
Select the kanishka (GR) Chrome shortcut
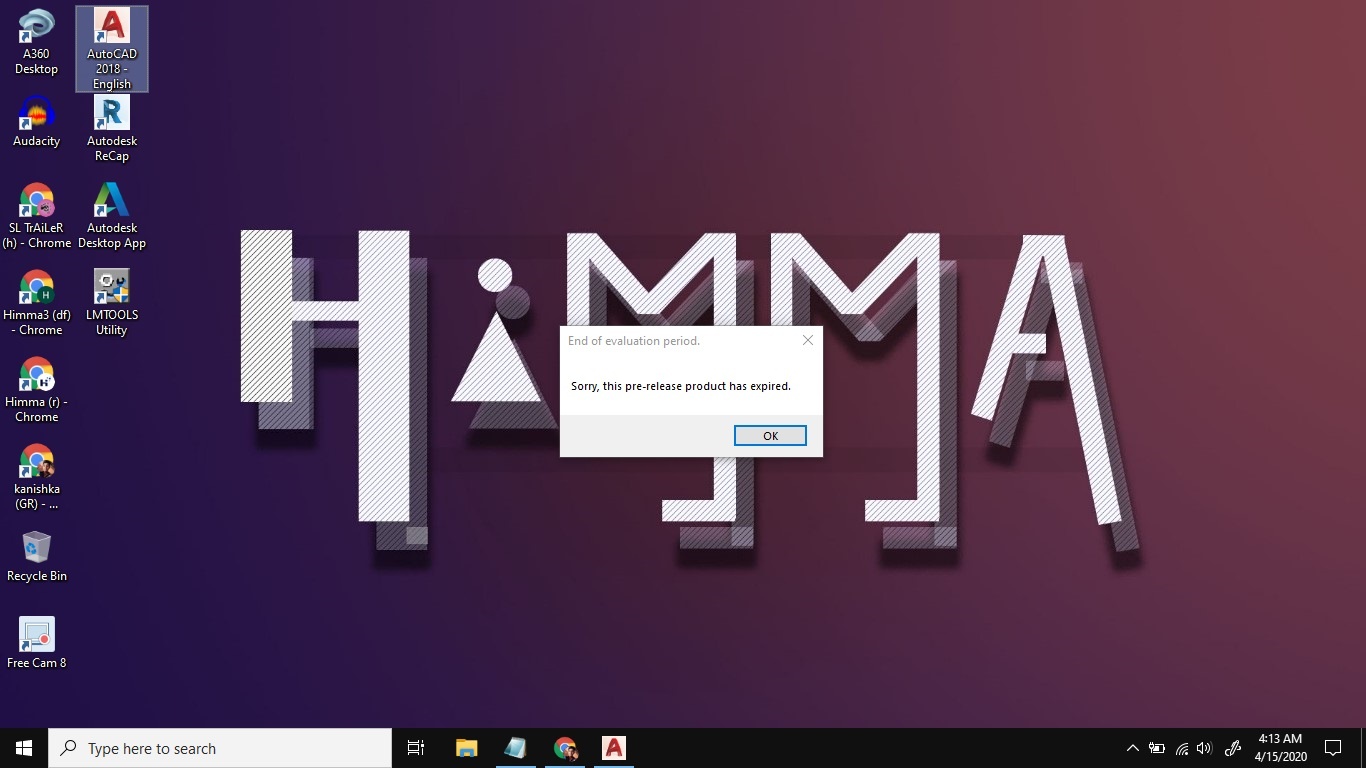click(36, 476)
